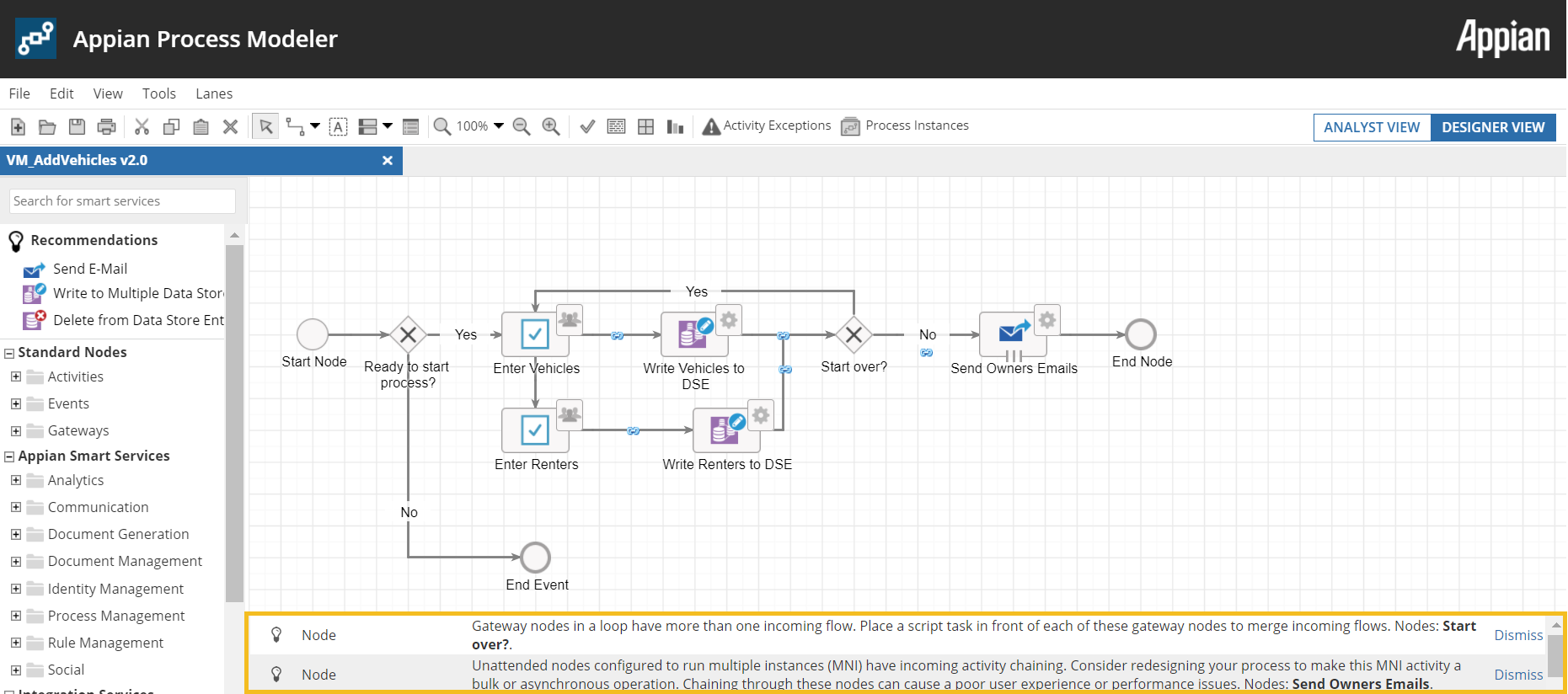
Task: Select the pointer selection tool
Action: (266, 126)
